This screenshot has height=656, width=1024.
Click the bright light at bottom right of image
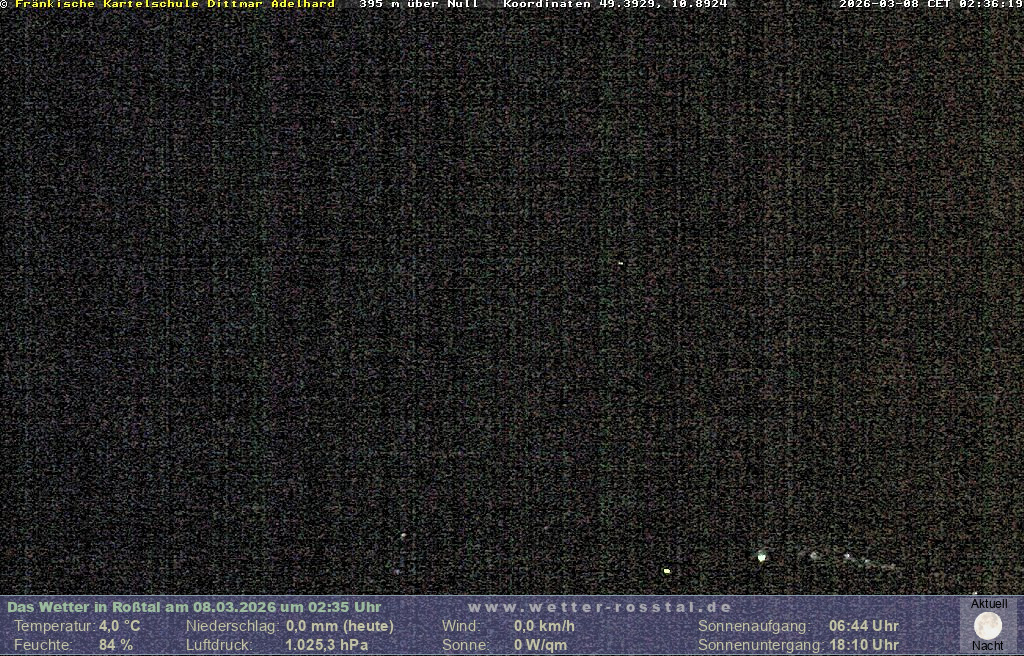pos(762,556)
